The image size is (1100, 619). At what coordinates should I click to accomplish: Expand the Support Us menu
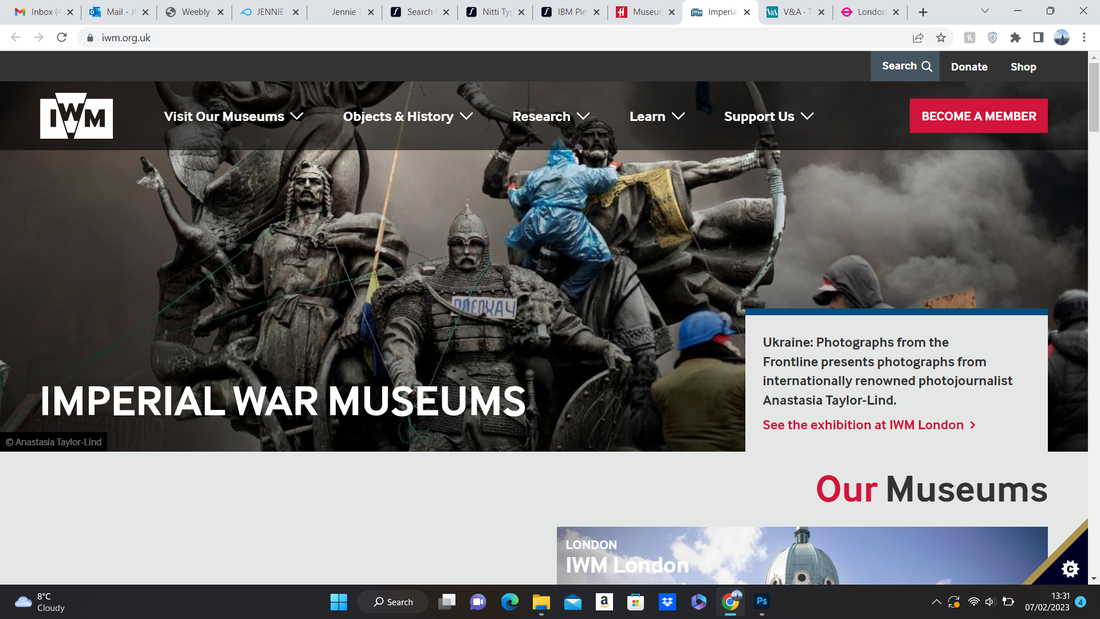pos(769,117)
